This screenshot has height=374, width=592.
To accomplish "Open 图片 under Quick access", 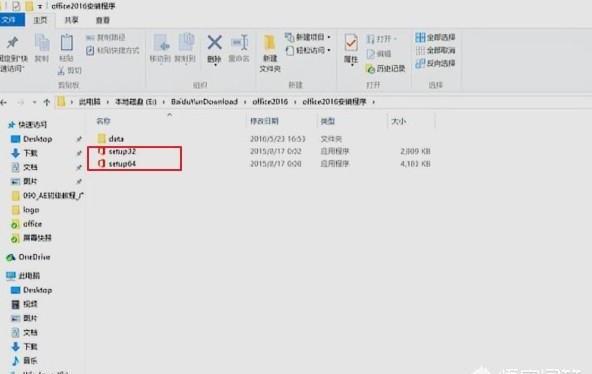I will click(x=30, y=181).
